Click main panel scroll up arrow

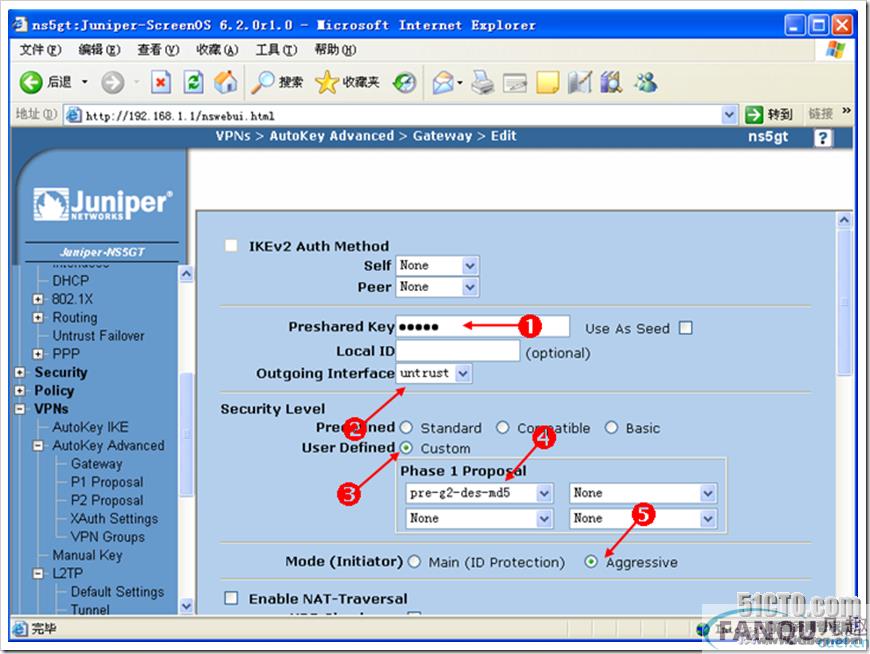click(x=844, y=220)
